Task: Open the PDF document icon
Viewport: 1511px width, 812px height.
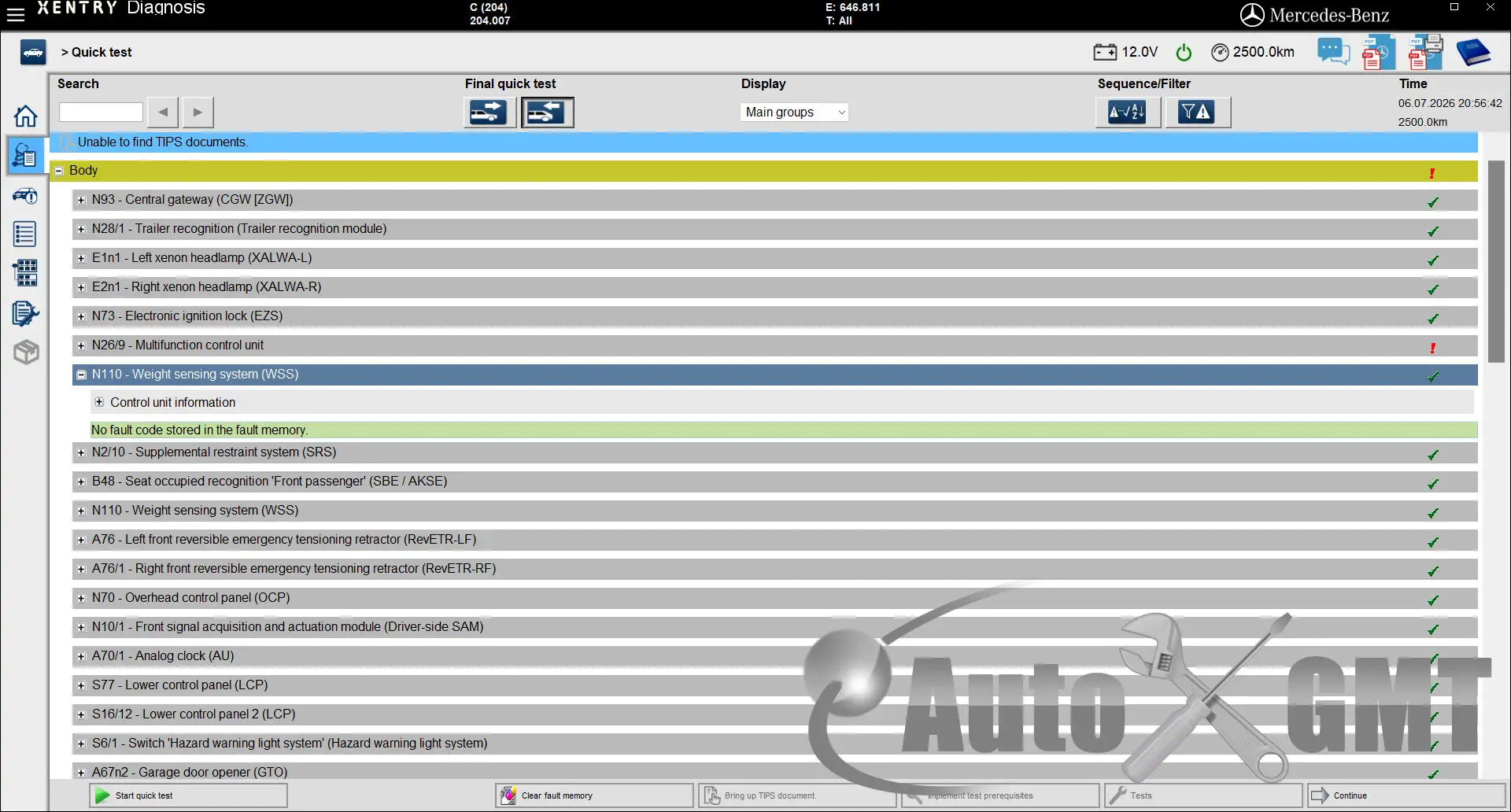Action: pyautogui.click(x=1379, y=52)
